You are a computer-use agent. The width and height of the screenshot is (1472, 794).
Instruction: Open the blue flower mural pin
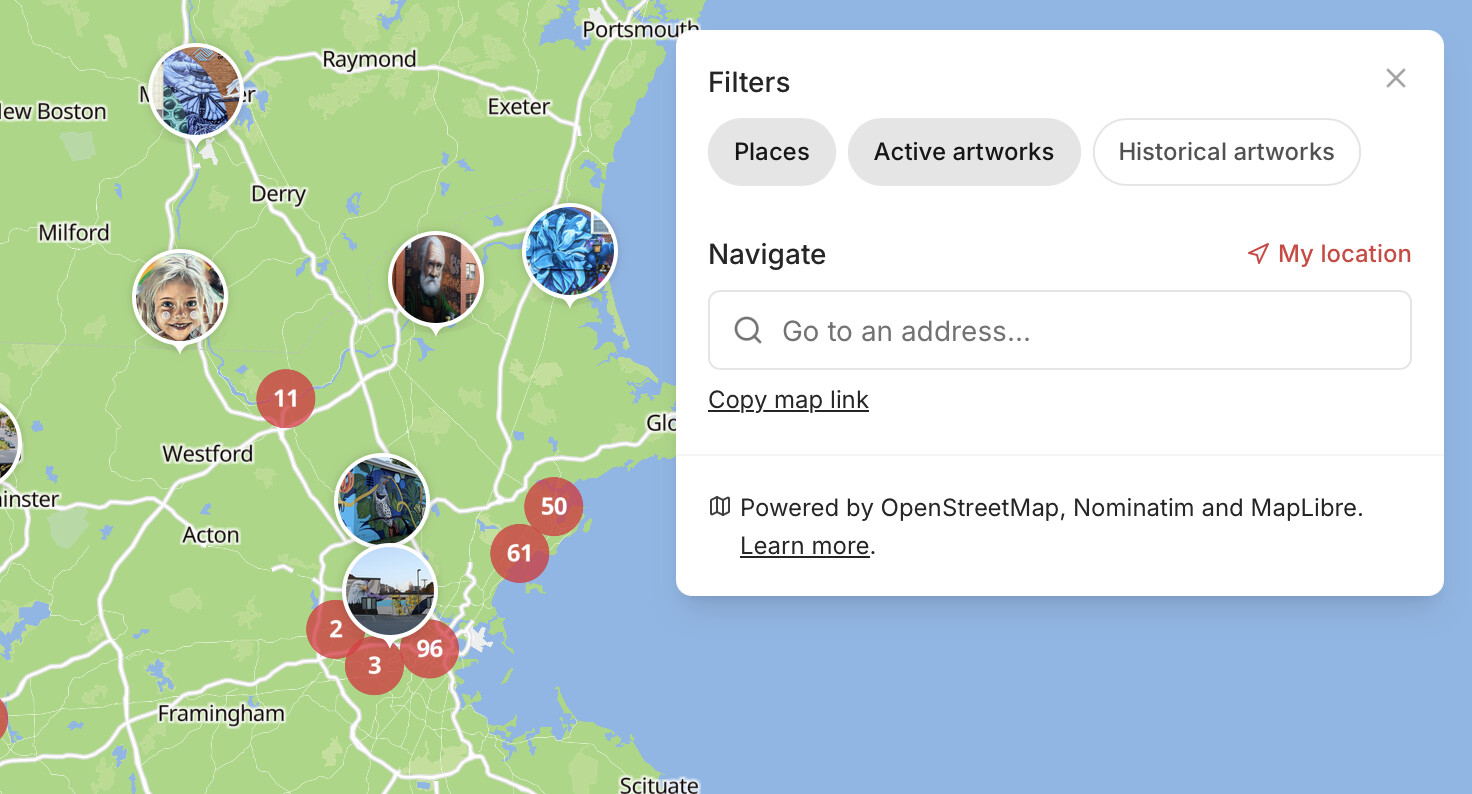pos(570,251)
